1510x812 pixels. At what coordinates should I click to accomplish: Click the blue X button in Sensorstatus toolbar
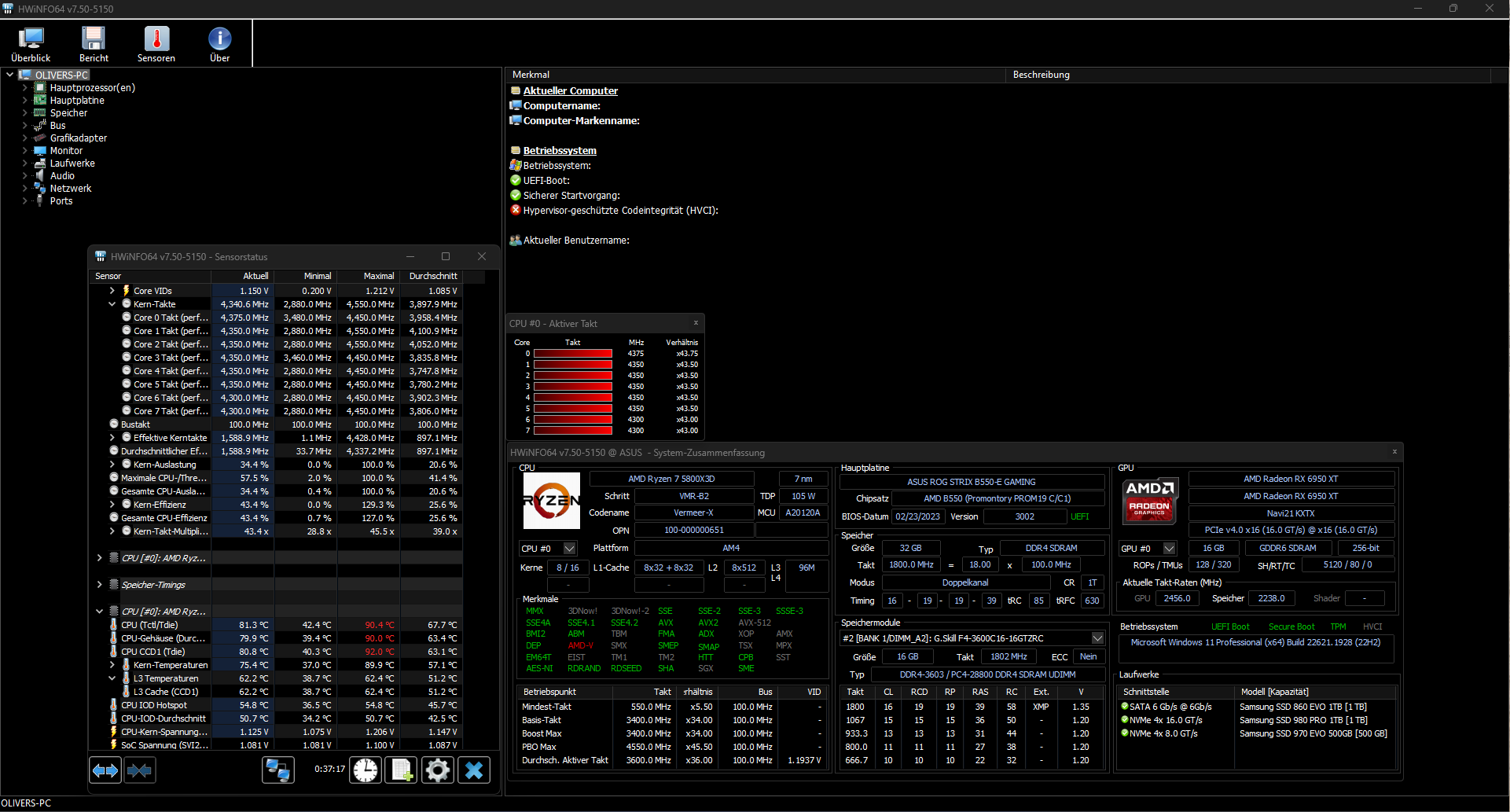click(x=474, y=770)
